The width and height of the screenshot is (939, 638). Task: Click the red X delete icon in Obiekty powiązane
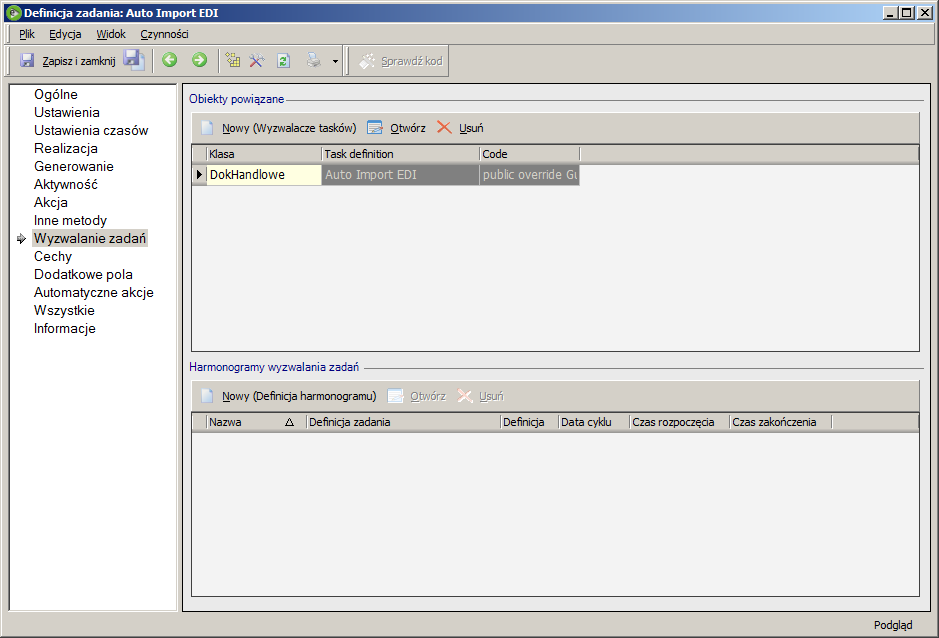[444, 128]
